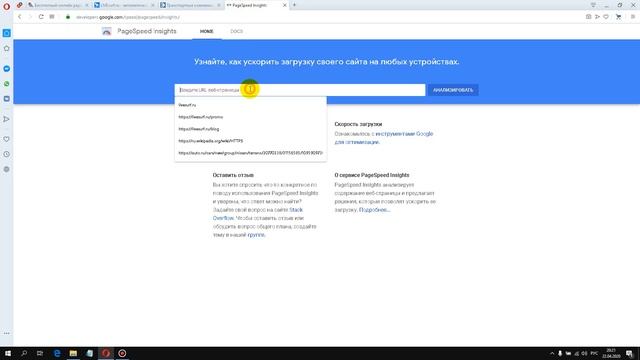Show hidden system tray icons

tap(552, 353)
